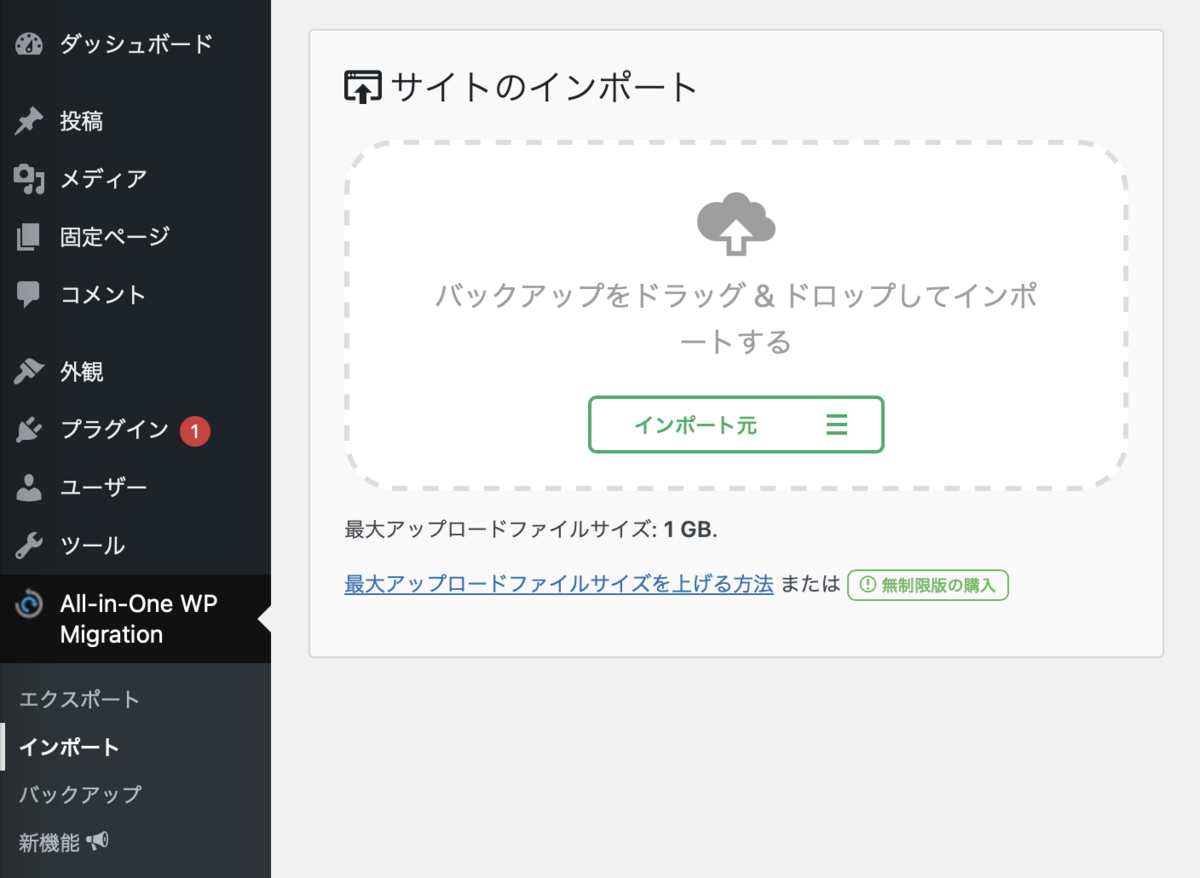Click the plug icon beside プラグイン
Viewport: 1200px width, 878px height.
click(x=29, y=430)
